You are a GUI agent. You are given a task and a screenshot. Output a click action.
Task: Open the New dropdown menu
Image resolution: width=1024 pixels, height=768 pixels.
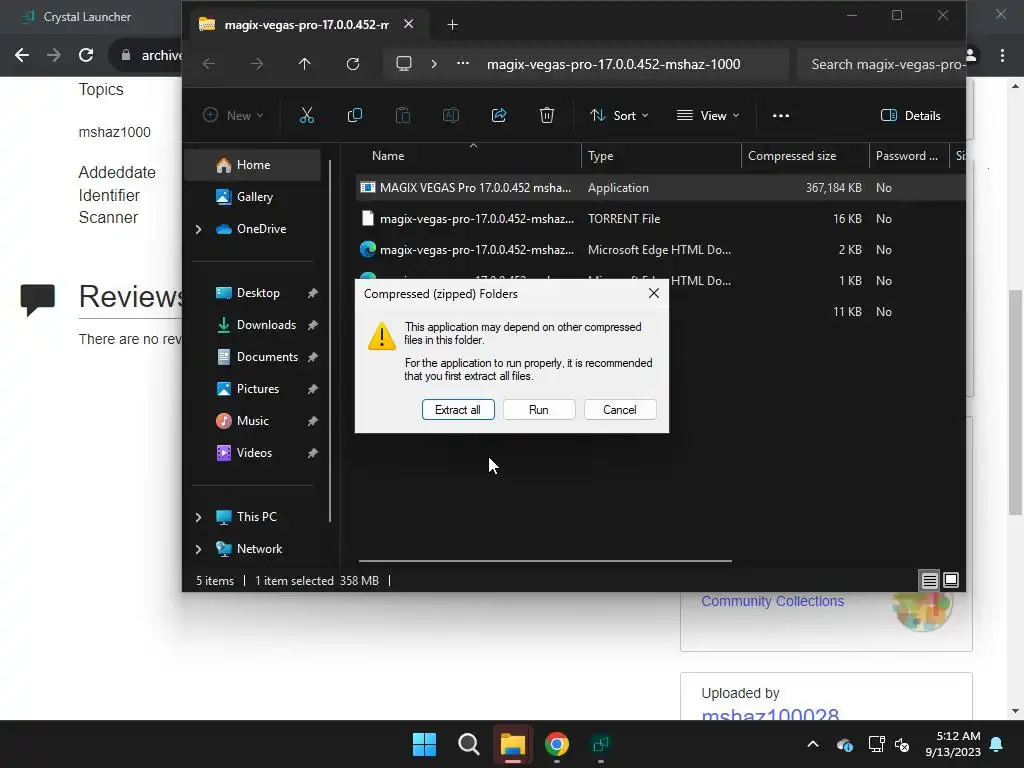(233, 116)
